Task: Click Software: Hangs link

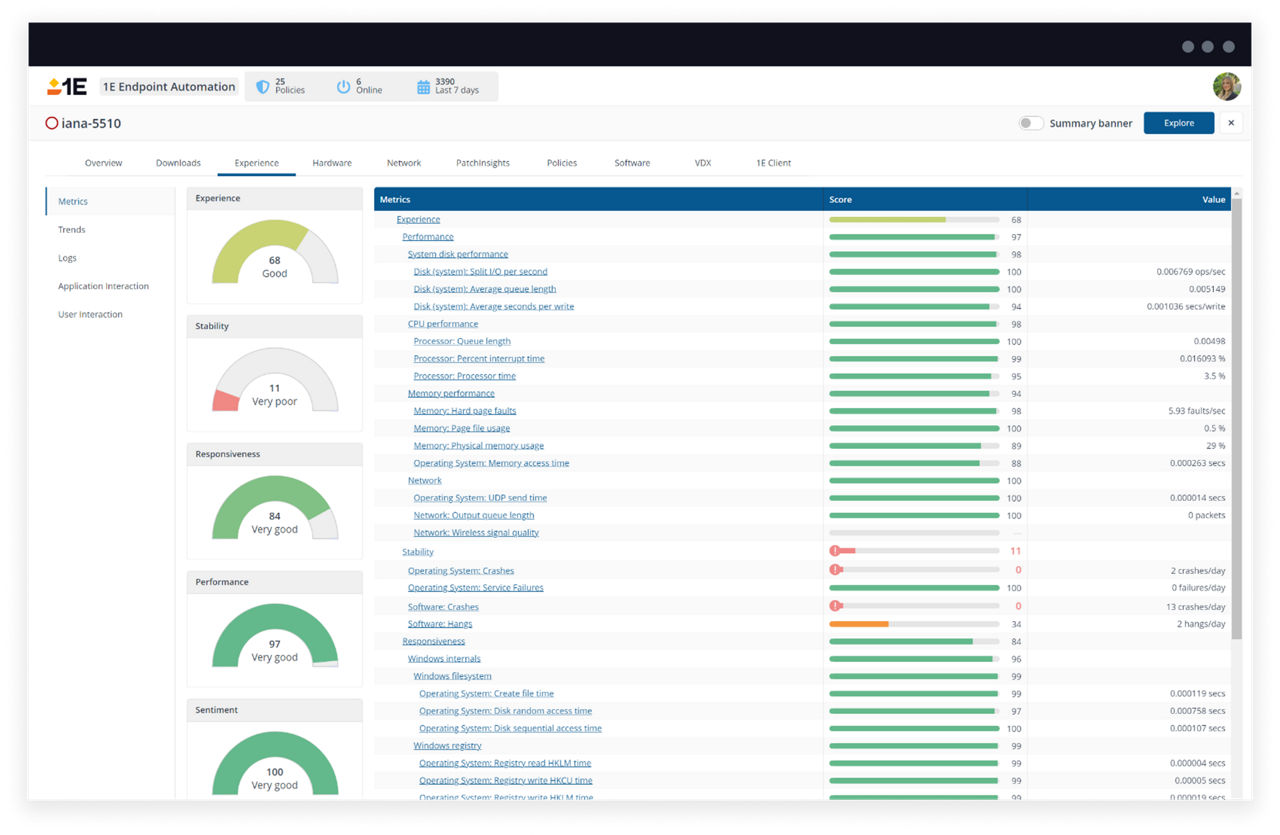Action: 440,624
